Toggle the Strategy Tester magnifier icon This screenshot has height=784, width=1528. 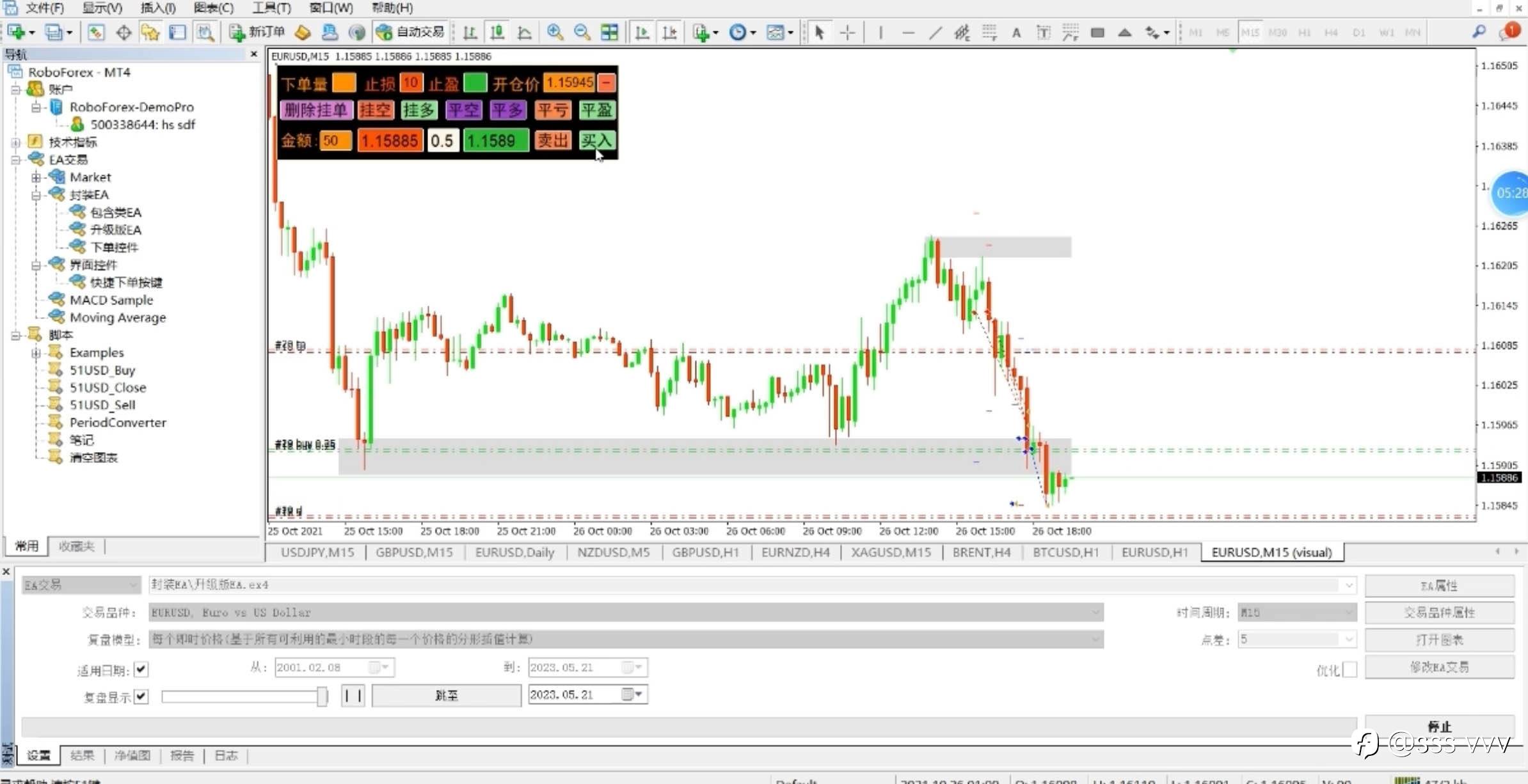(x=205, y=32)
